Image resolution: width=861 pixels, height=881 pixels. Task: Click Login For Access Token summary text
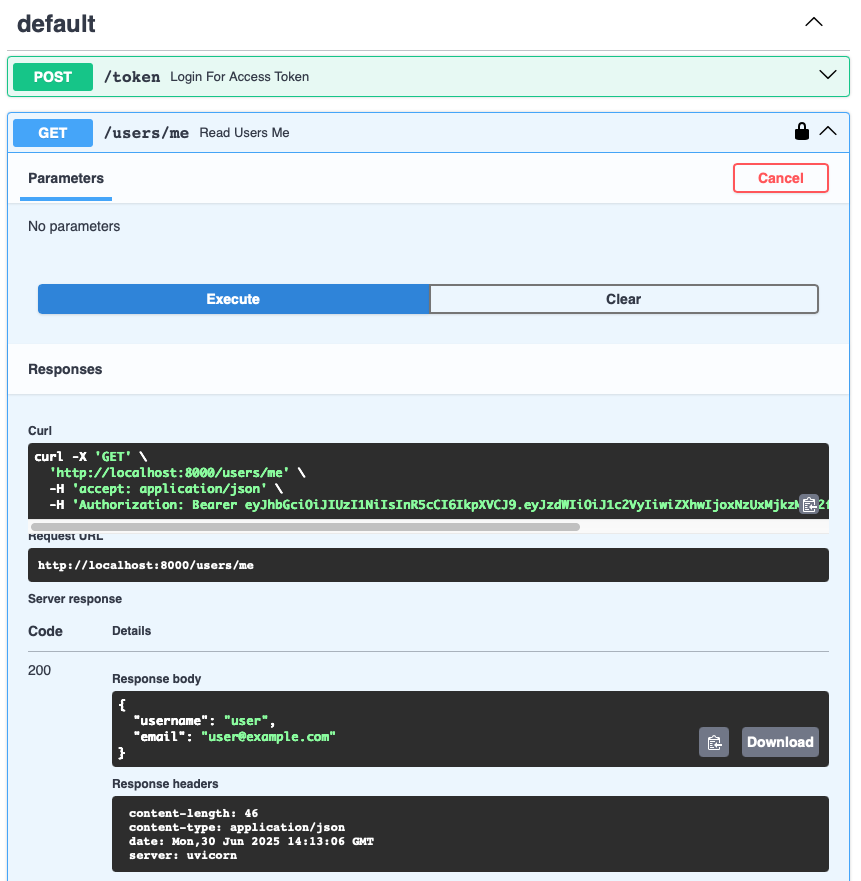tap(240, 76)
